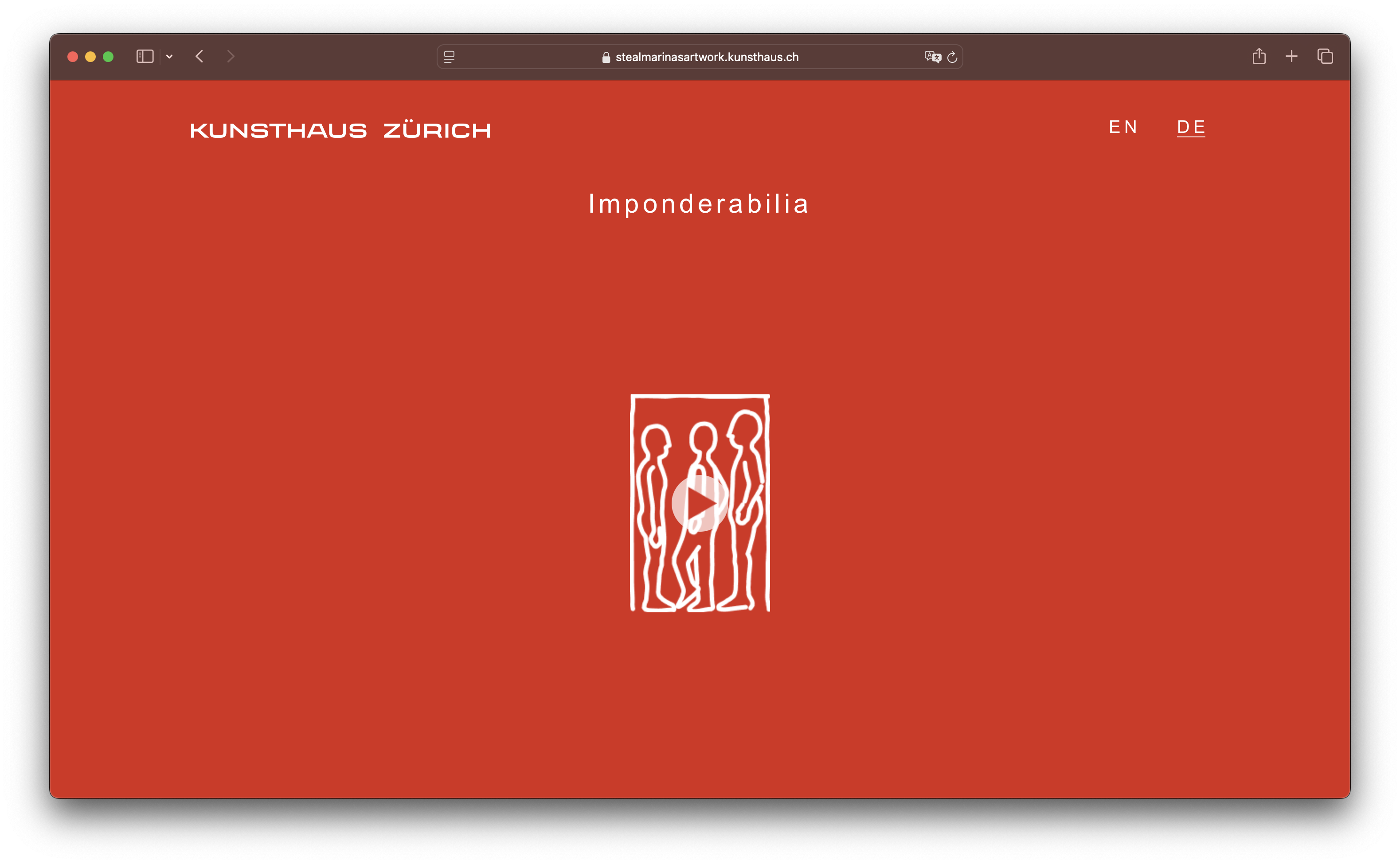This screenshot has width=1400, height=864.
Task: Show the tab overview icon
Action: [1325, 56]
